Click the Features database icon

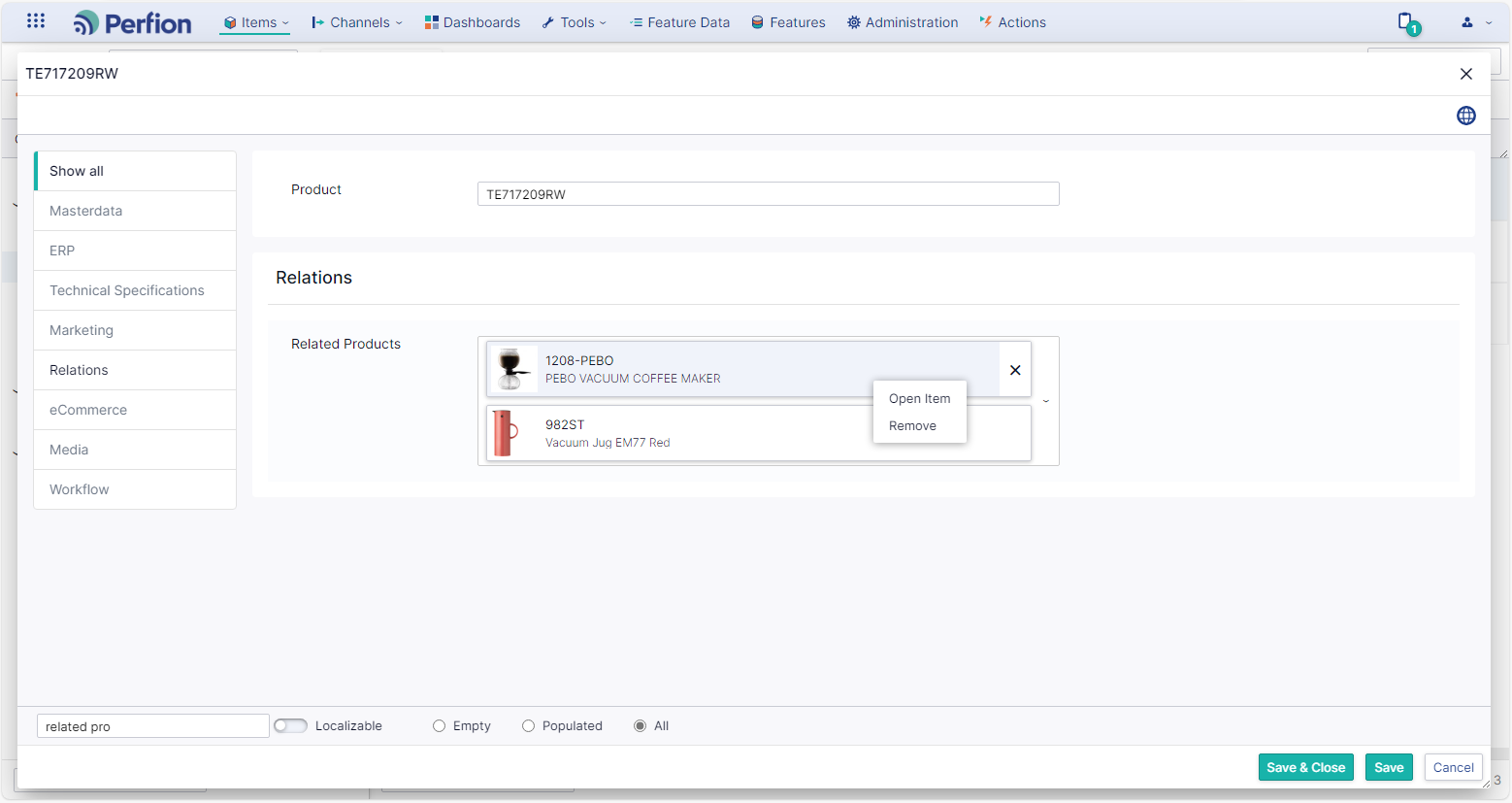pos(758,22)
